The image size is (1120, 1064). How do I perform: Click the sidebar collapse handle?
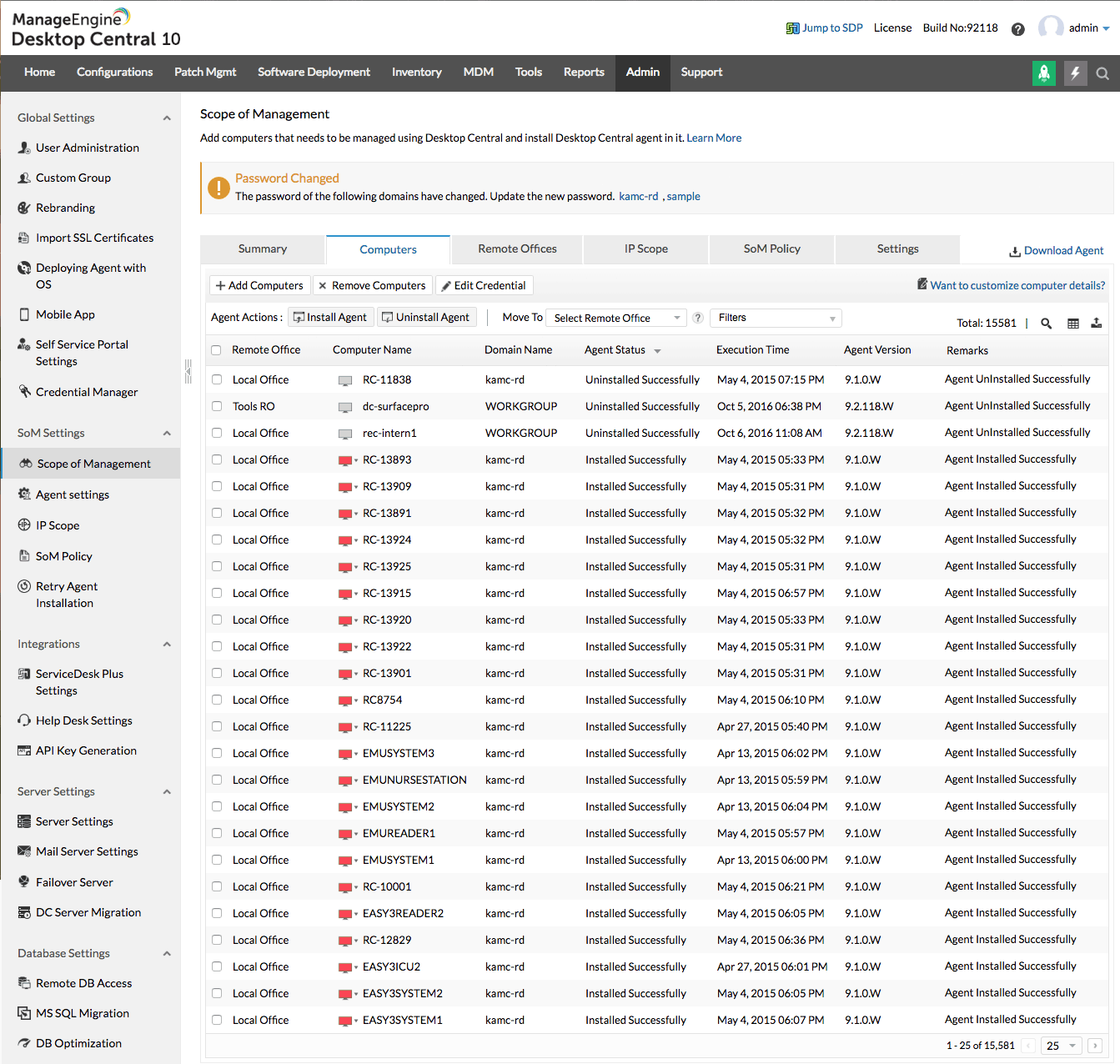188,370
